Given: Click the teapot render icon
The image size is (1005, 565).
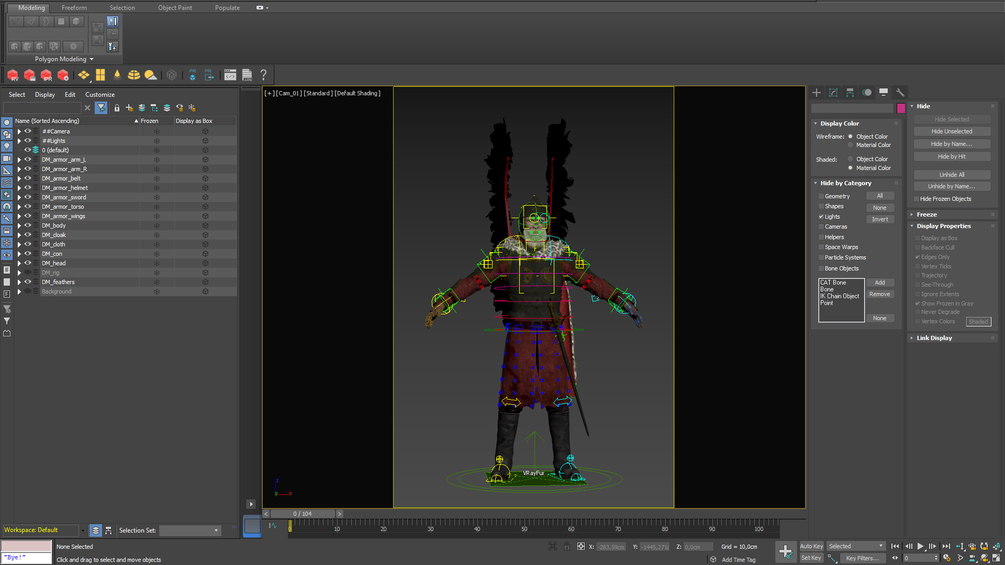Looking at the screenshot, I should (12, 75).
